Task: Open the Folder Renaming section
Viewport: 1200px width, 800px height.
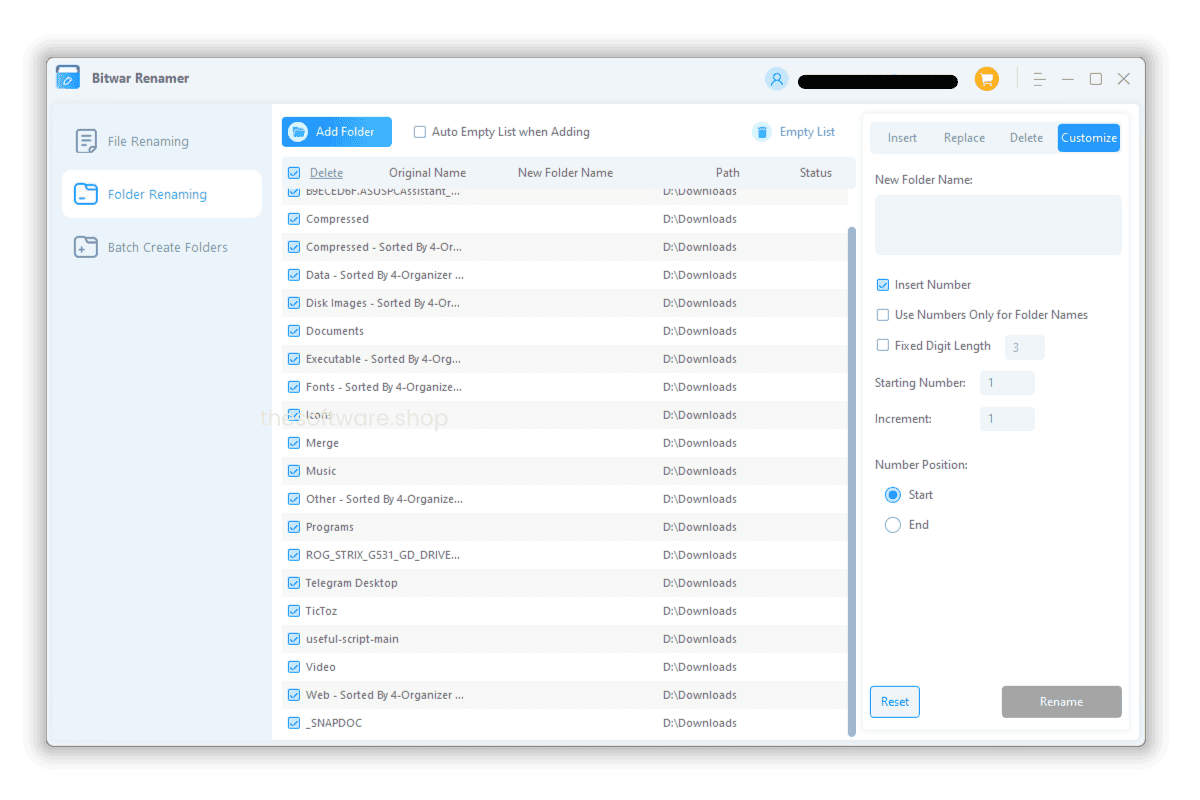Action: tap(162, 194)
